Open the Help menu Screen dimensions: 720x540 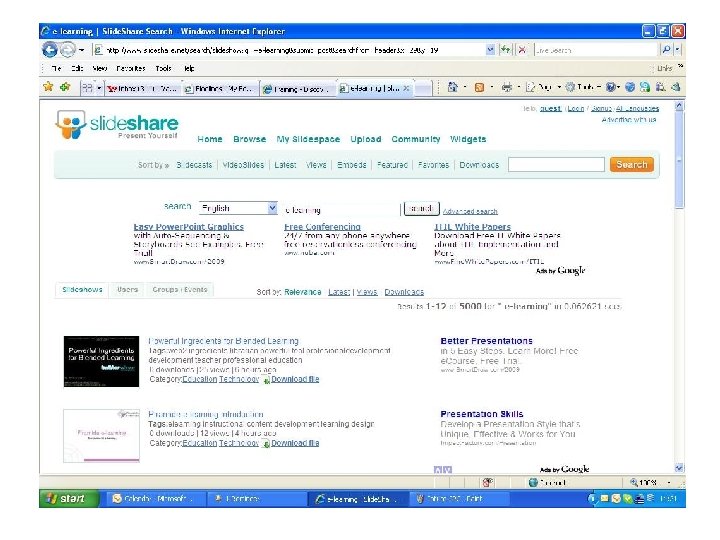[x=189, y=68]
